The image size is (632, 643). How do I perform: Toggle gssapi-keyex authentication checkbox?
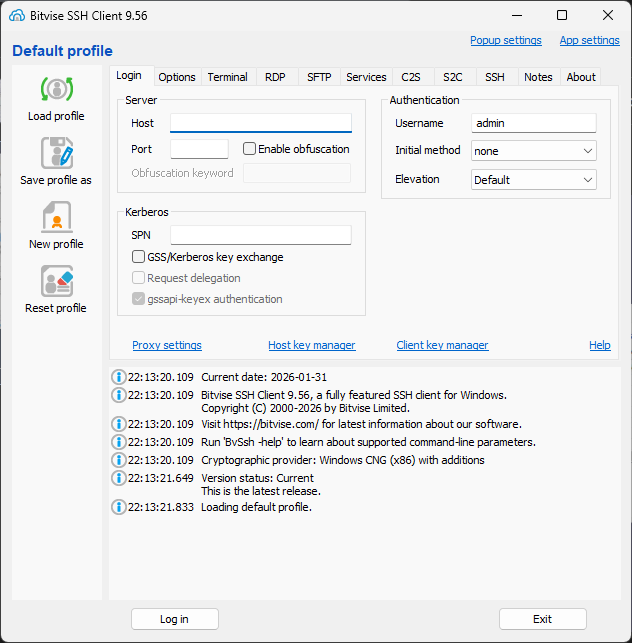[x=138, y=299]
